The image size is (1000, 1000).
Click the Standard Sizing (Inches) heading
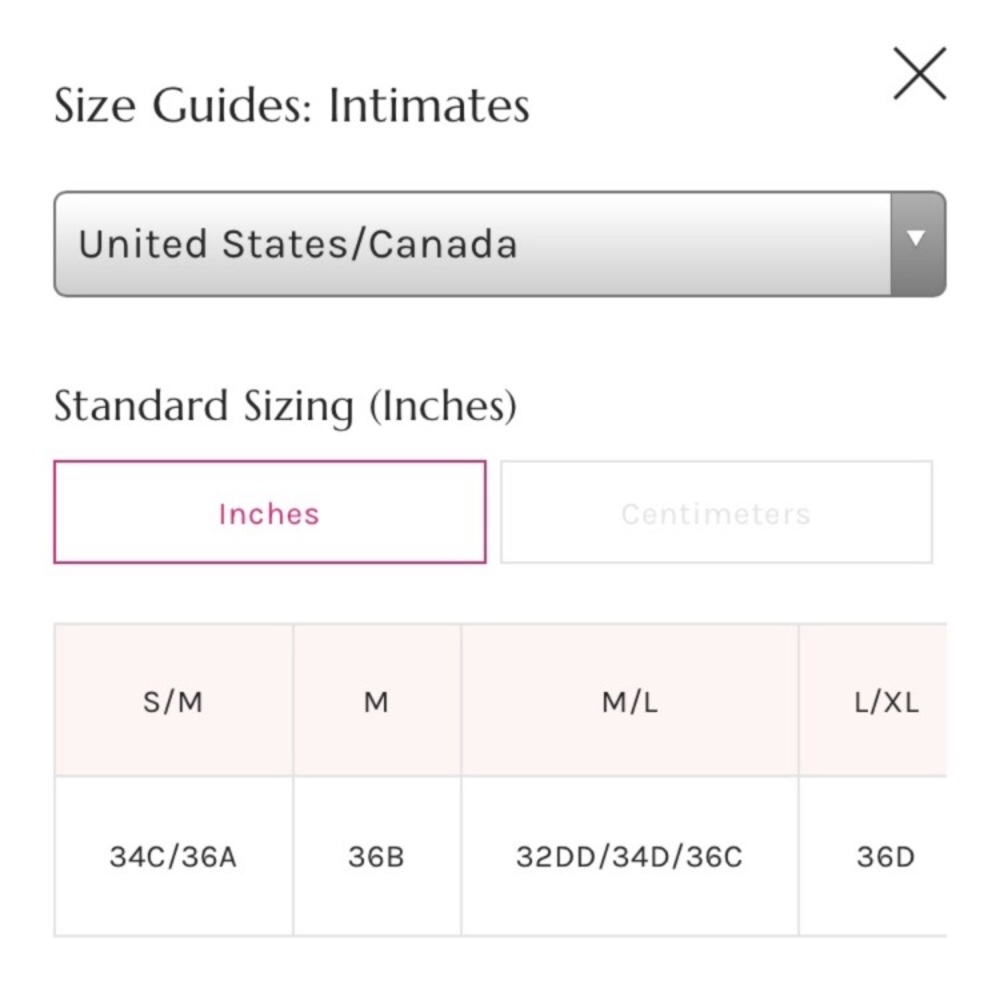point(285,407)
